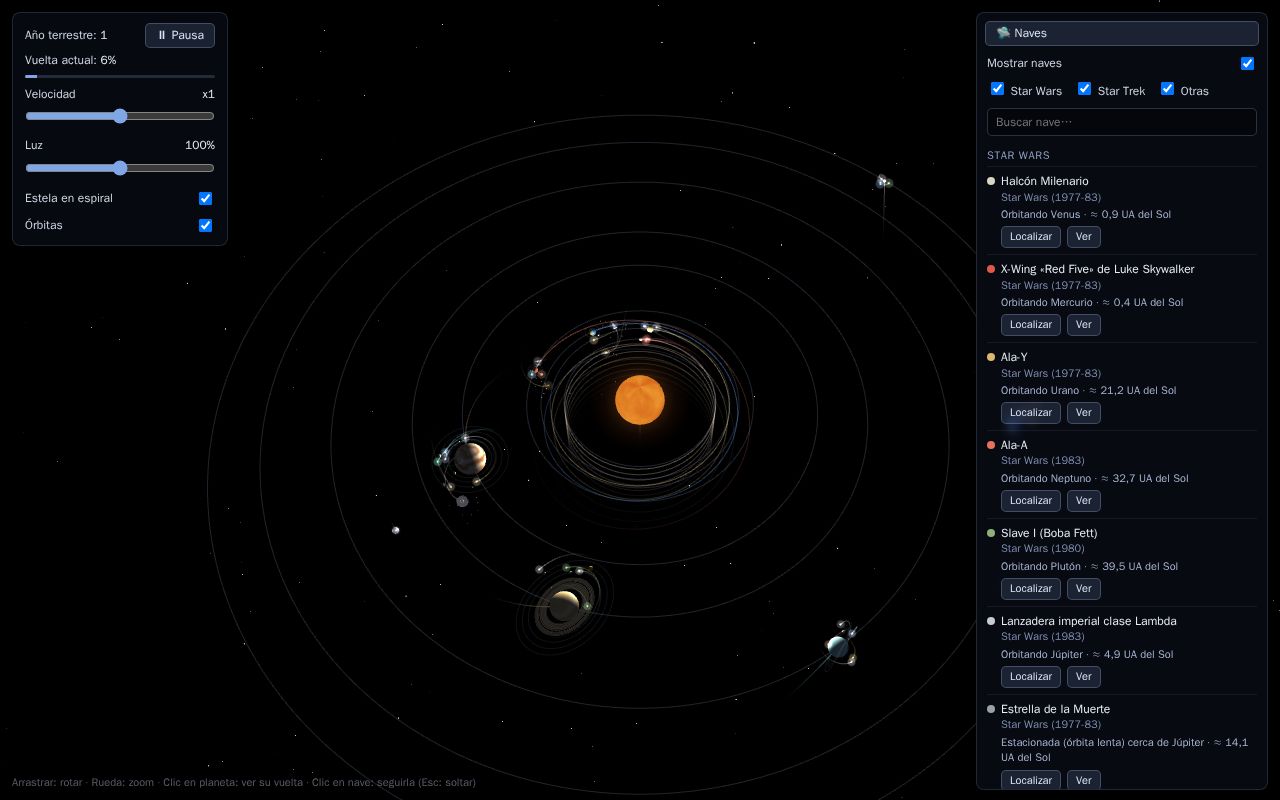
Task: Click Localizar for the Ala-Y ship
Action: tap(1031, 413)
